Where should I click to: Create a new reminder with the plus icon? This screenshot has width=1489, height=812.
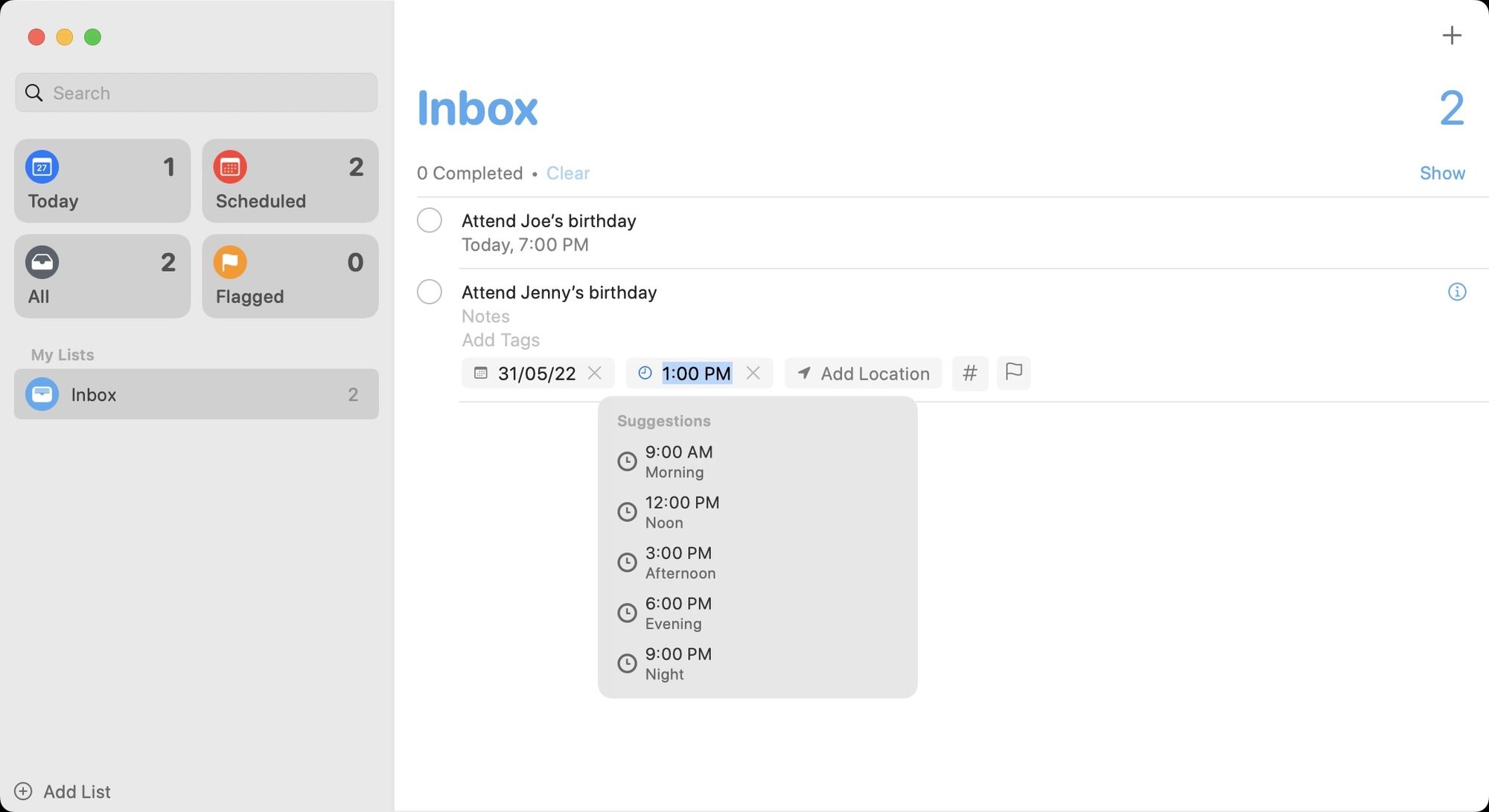(x=1453, y=34)
